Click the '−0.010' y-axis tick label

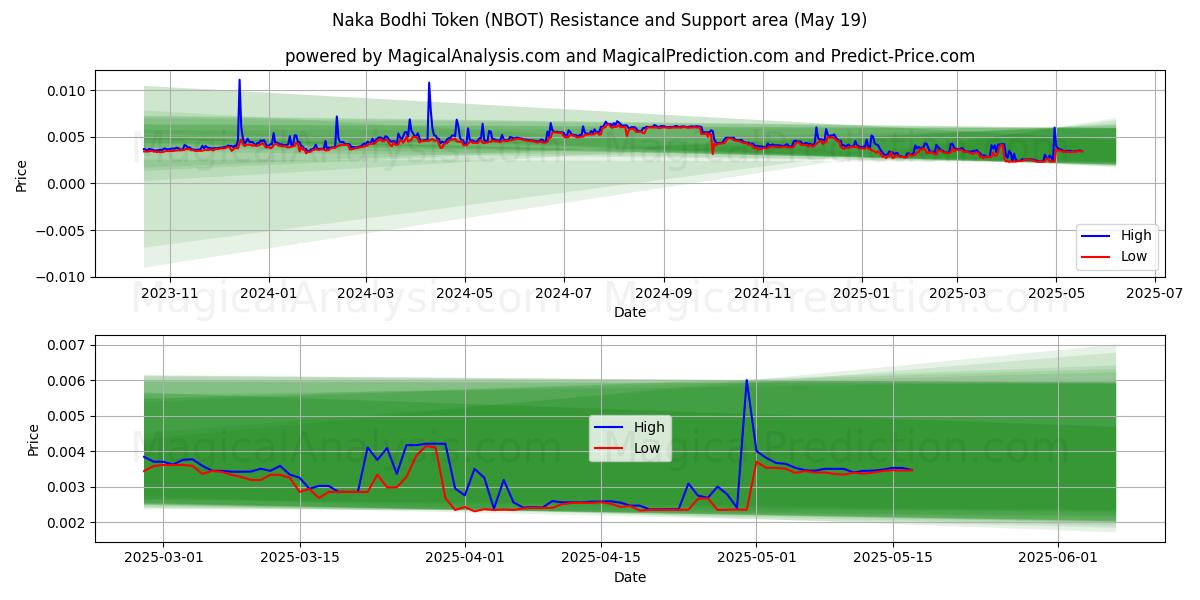(61, 276)
